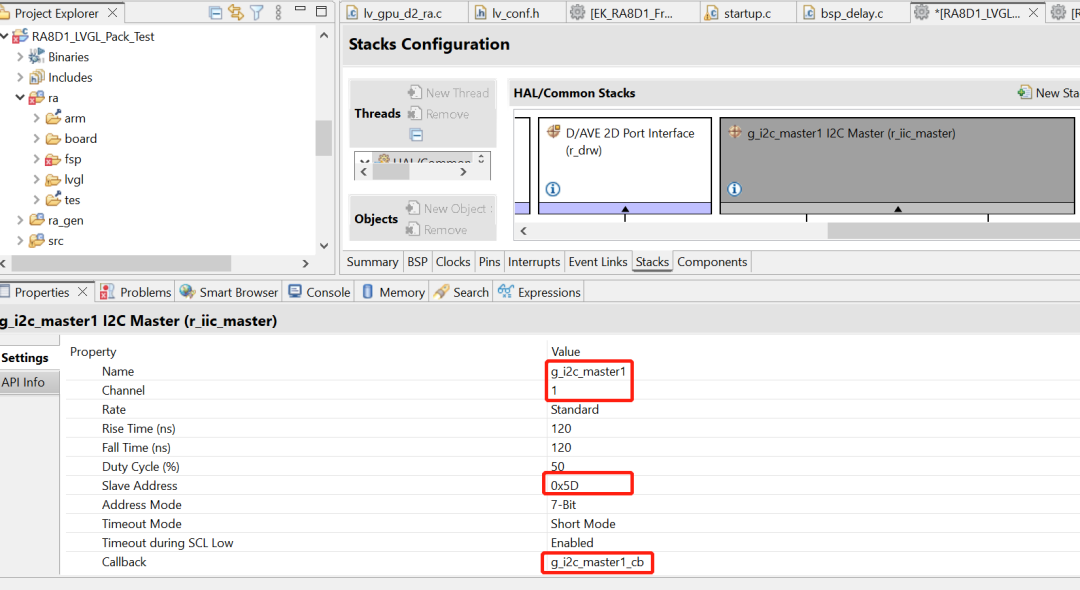The image size is (1080, 590).
Task: Open the Timeout Mode value Short Mode
Action: [583, 523]
